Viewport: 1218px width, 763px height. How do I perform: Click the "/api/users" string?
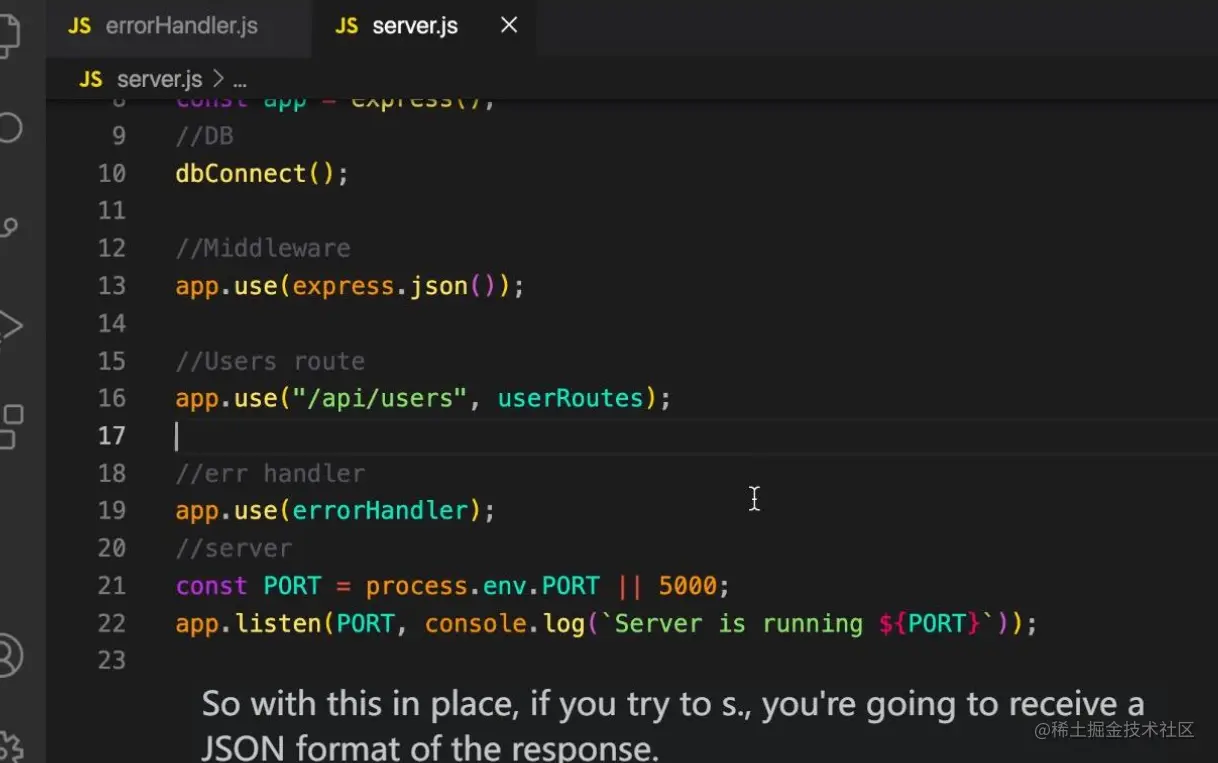[380, 398]
